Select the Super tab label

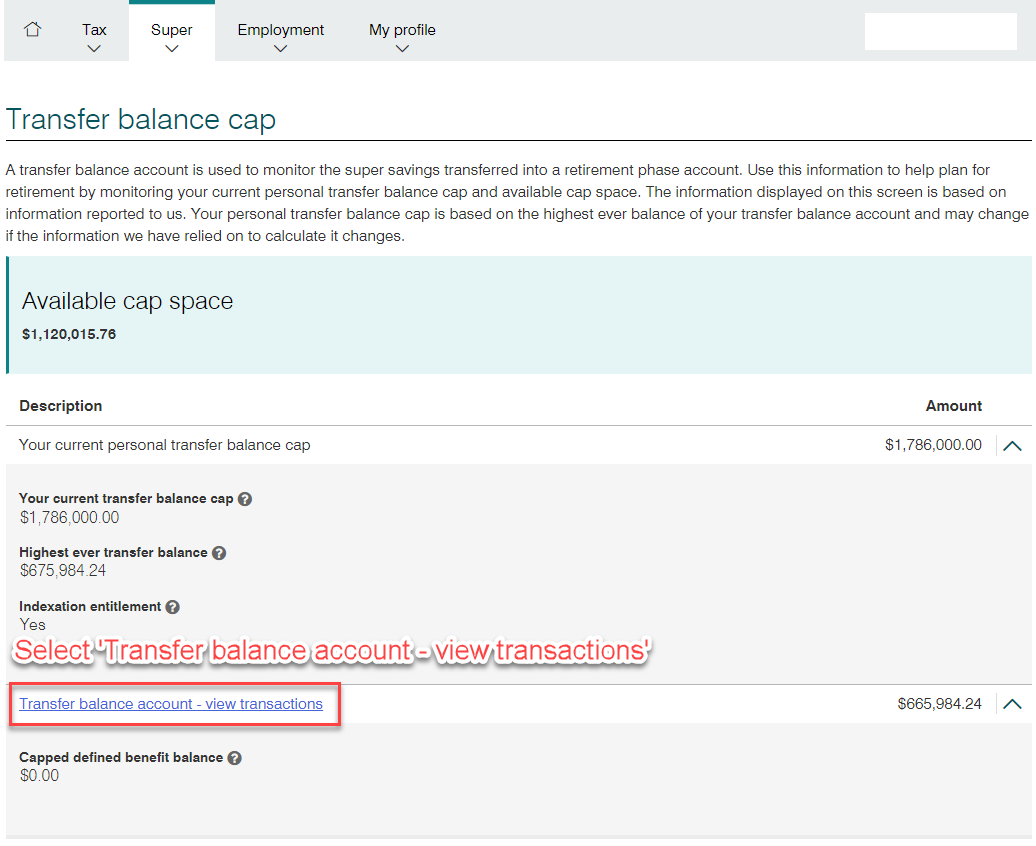click(171, 30)
